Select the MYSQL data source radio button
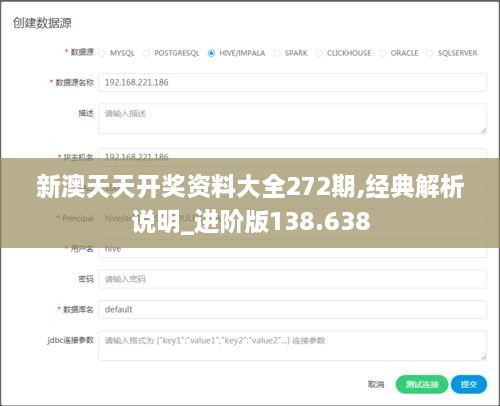 click(102, 53)
